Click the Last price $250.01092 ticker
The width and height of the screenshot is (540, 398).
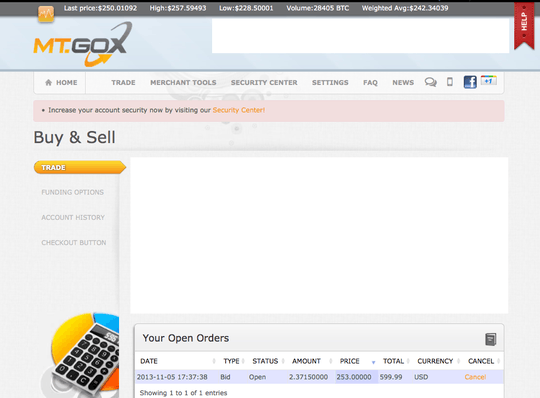point(100,8)
